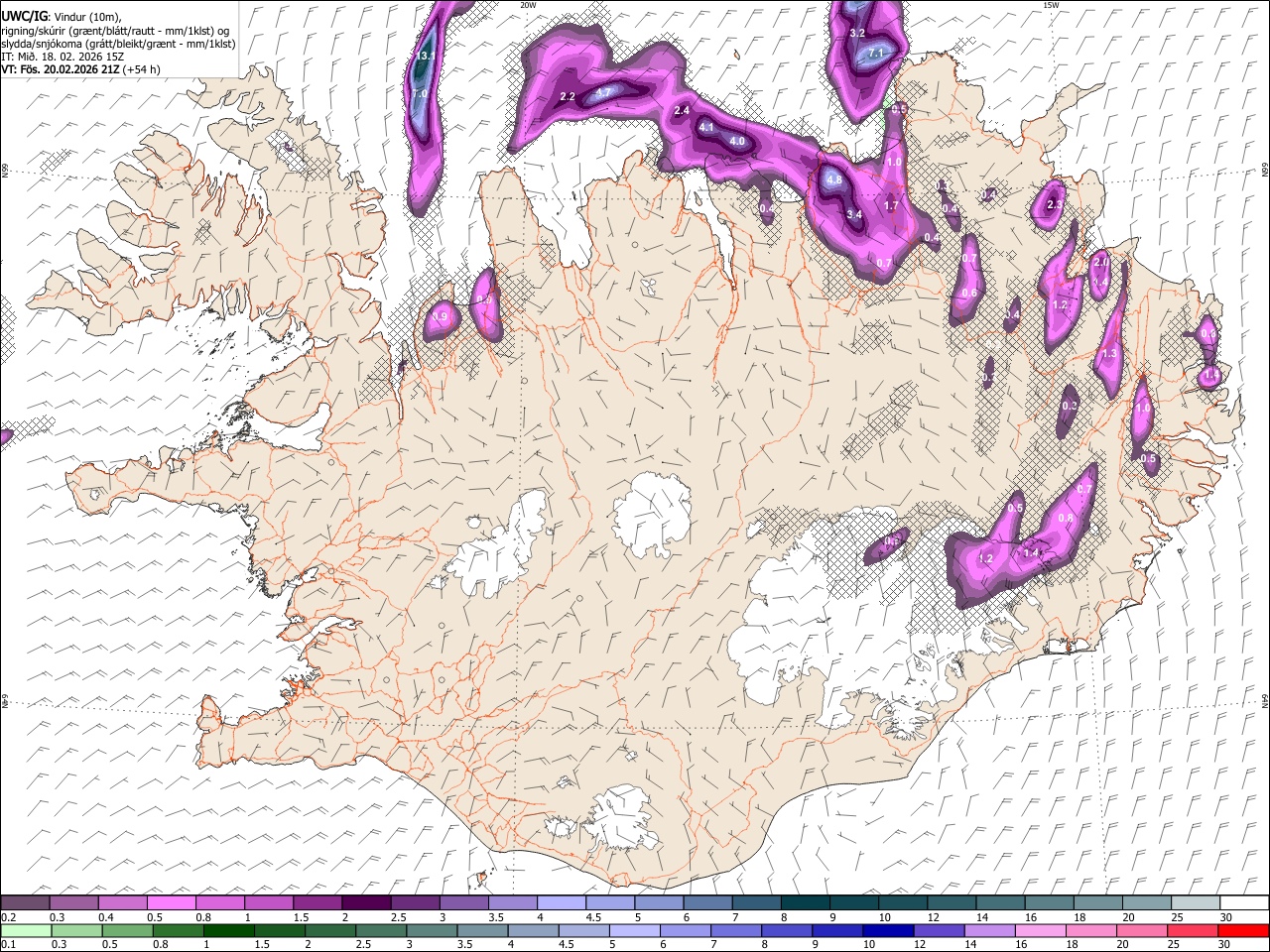Click the 4–4.5 light lavender swatch, upper legend
Viewport: 1270px width, 952px height.
point(561,902)
